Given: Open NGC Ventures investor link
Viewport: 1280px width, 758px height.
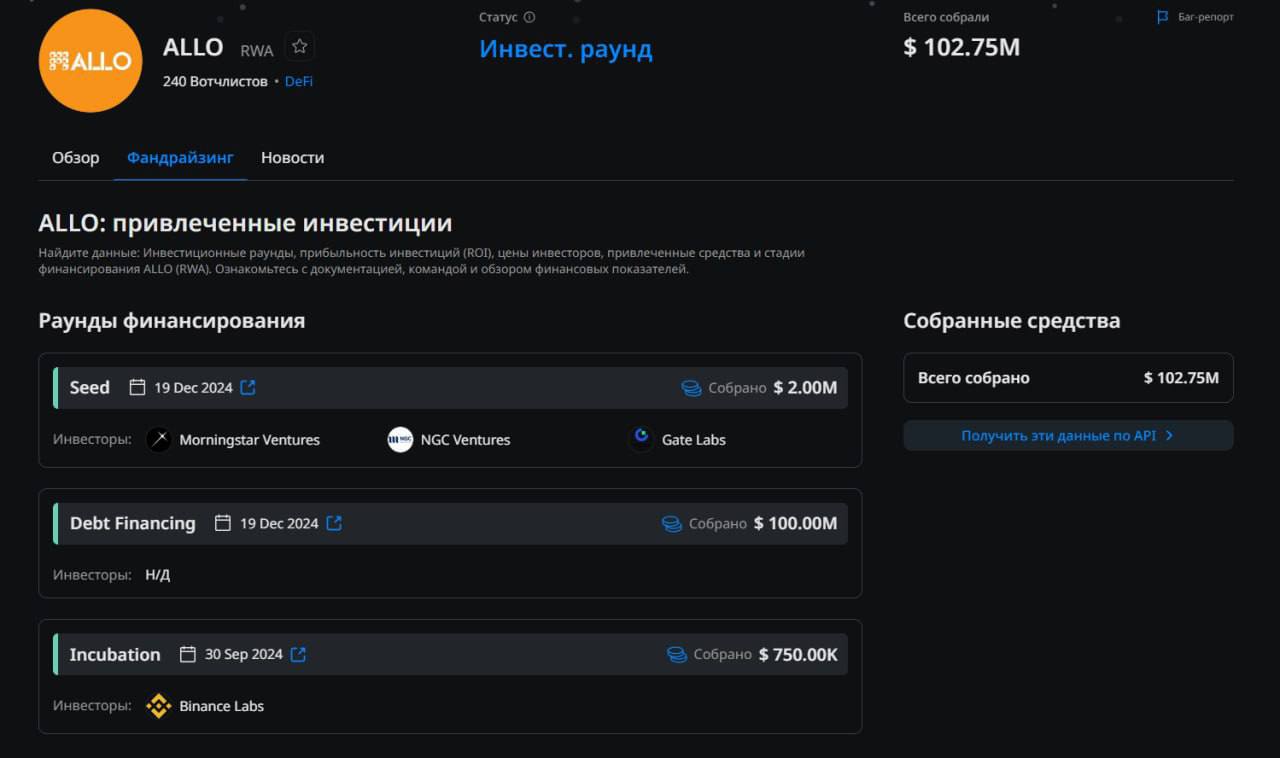Looking at the screenshot, I should (x=465, y=440).
